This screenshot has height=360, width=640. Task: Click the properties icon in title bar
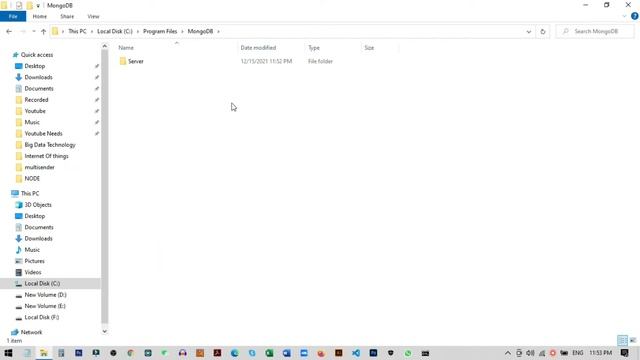point(19,6)
